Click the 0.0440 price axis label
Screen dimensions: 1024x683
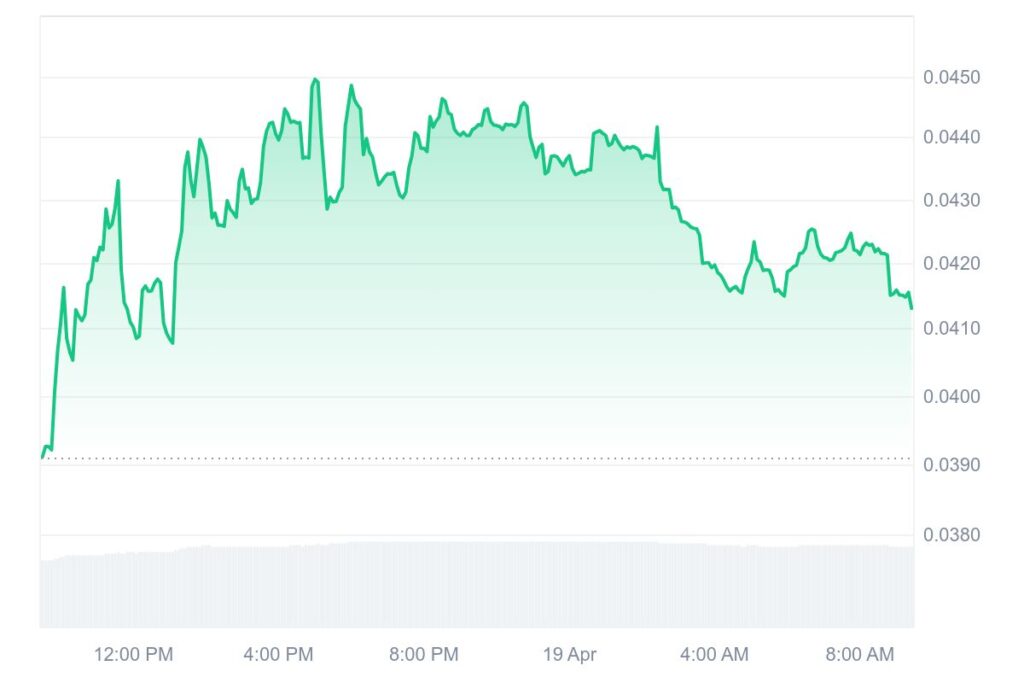coord(951,136)
